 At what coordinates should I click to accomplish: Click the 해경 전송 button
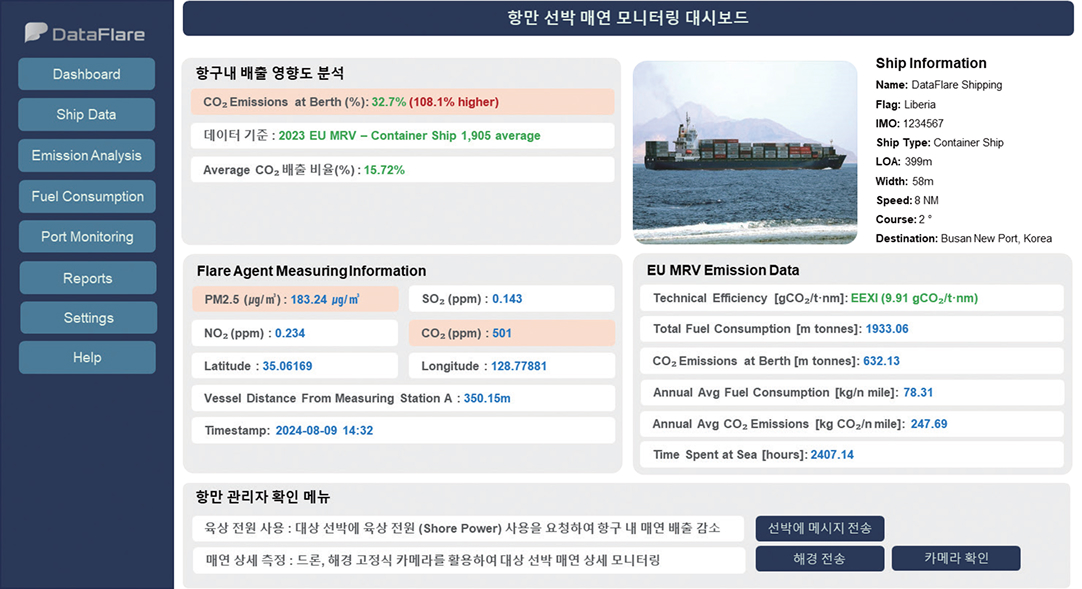tap(819, 559)
